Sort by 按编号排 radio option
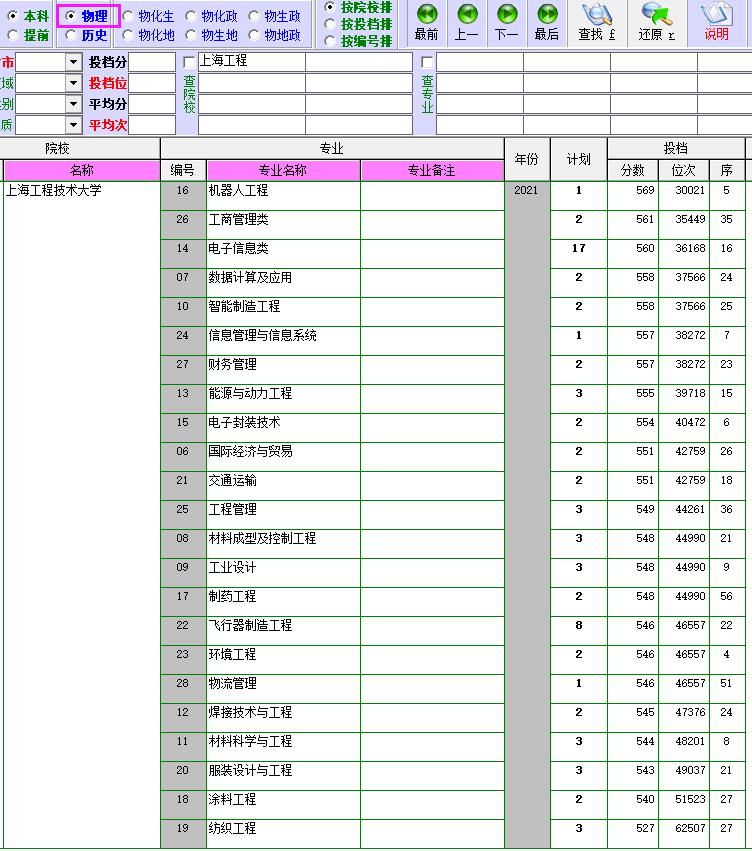This screenshot has height=851, width=752. tap(329, 41)
